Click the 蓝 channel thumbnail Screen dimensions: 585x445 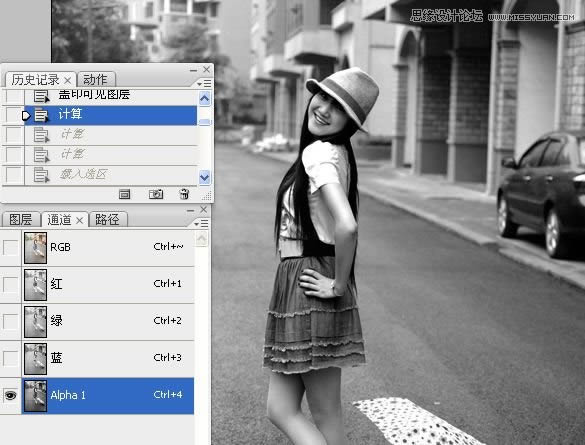pyautogui.click(x=35, y=358)
